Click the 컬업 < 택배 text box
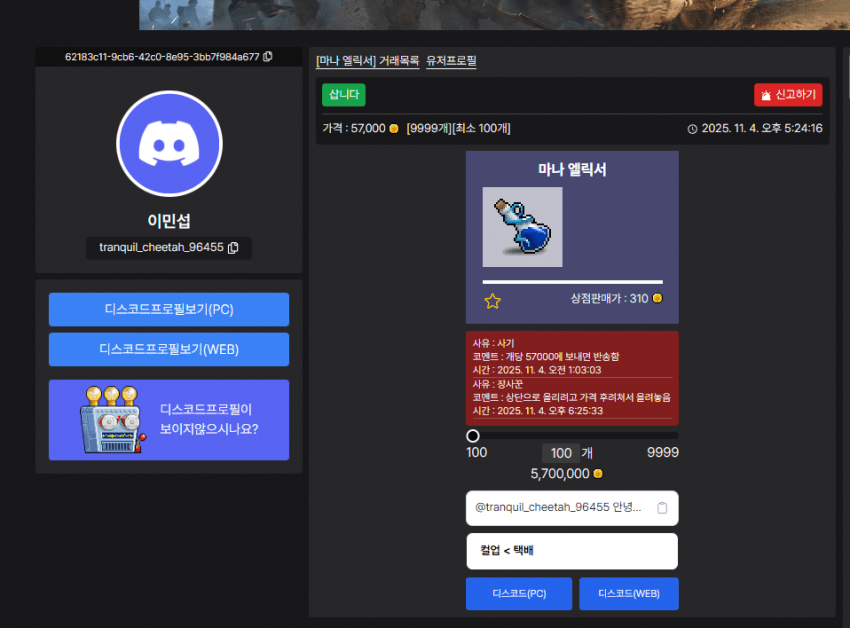Screen dimensions: 850x628 point(572,551)
